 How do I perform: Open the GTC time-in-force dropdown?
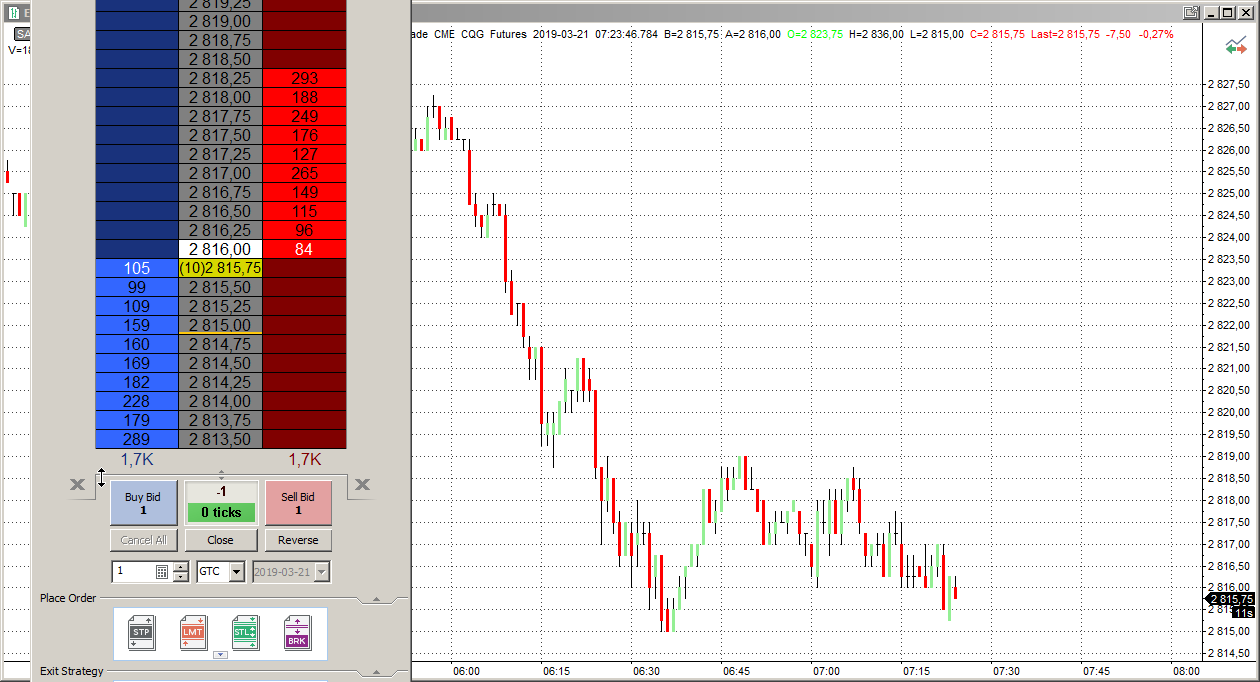pos(236,572)
